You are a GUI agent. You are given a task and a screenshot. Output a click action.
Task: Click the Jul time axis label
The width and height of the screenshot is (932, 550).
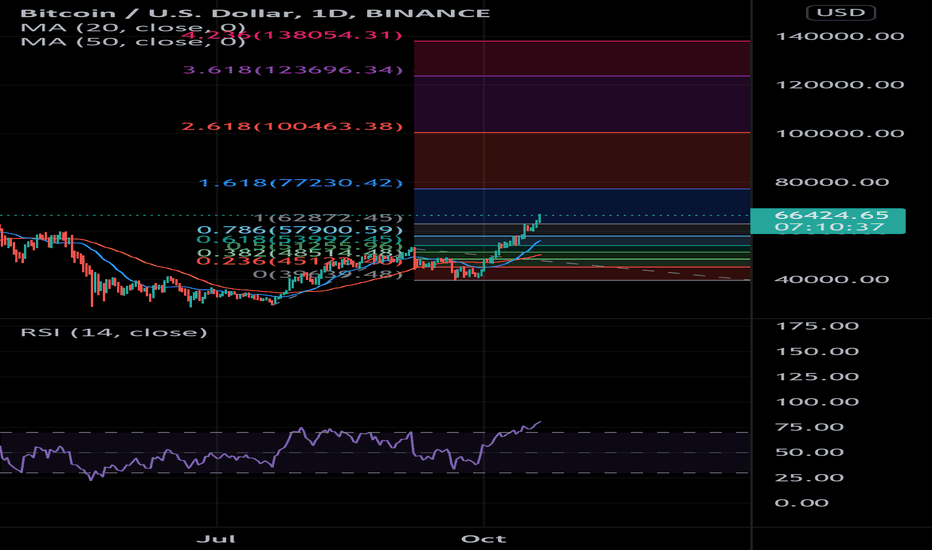216,539
